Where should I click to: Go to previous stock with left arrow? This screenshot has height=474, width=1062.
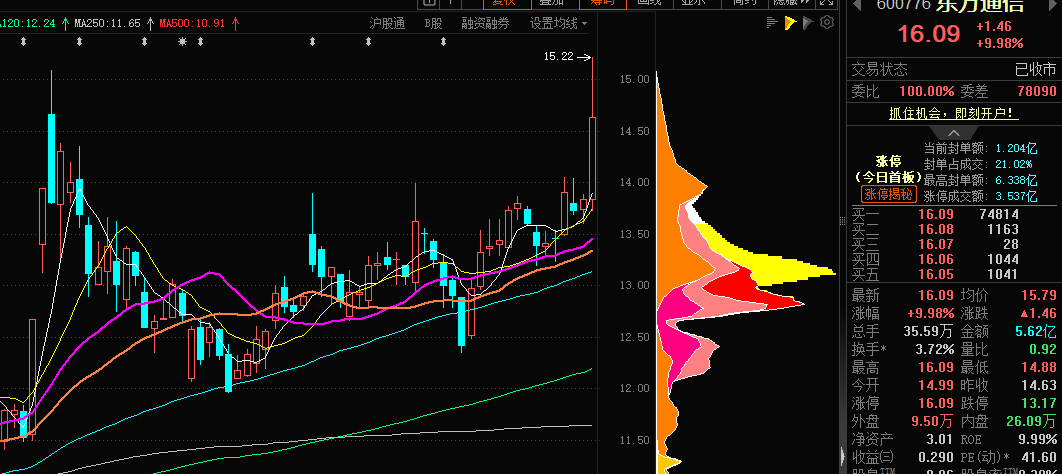tap(856, 5)
